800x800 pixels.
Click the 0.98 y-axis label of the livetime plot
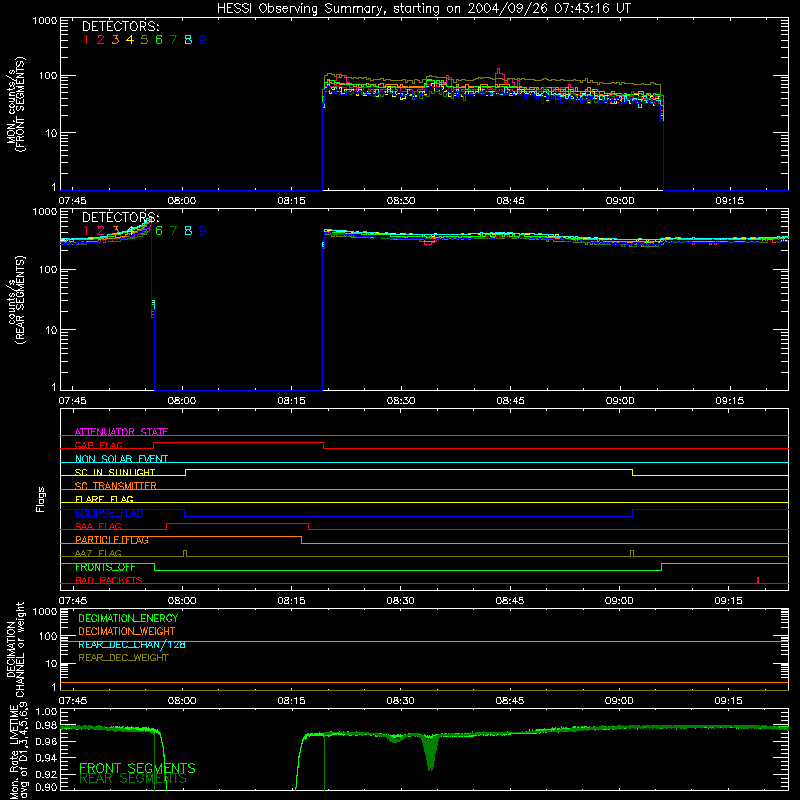pyautogui.click(x=46, y=726)
